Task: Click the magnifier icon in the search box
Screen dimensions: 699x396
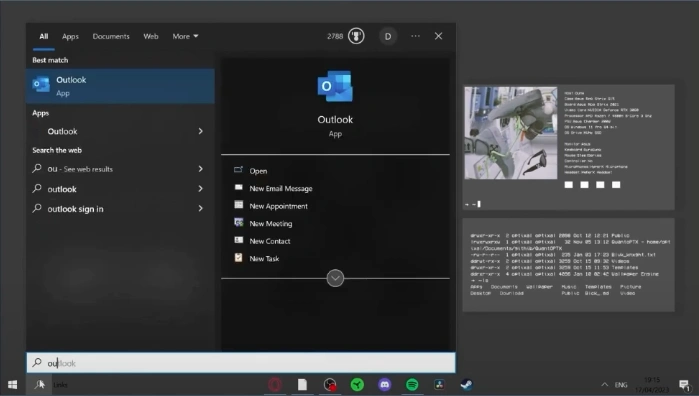Action: 37,363
